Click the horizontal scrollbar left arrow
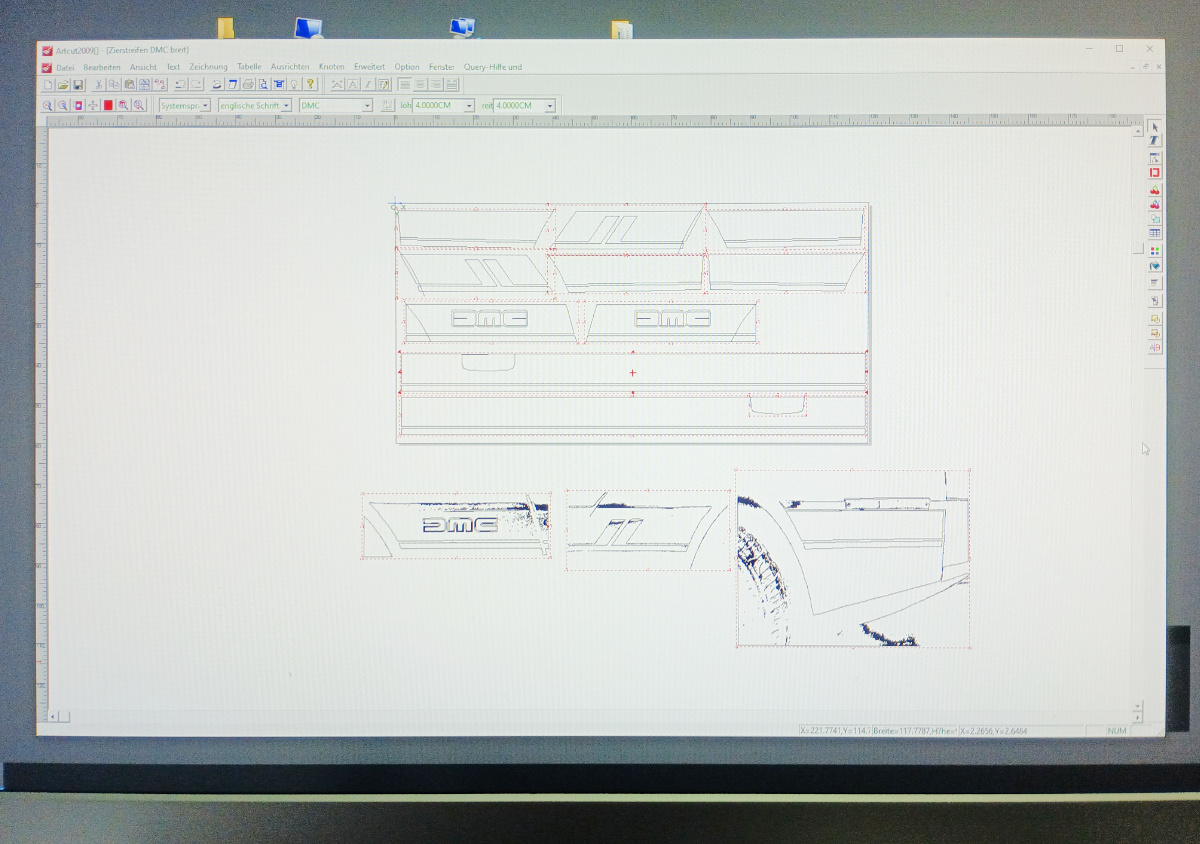Image resolution: width=1200 pixels, height=844 pixels. click(54, 716)
